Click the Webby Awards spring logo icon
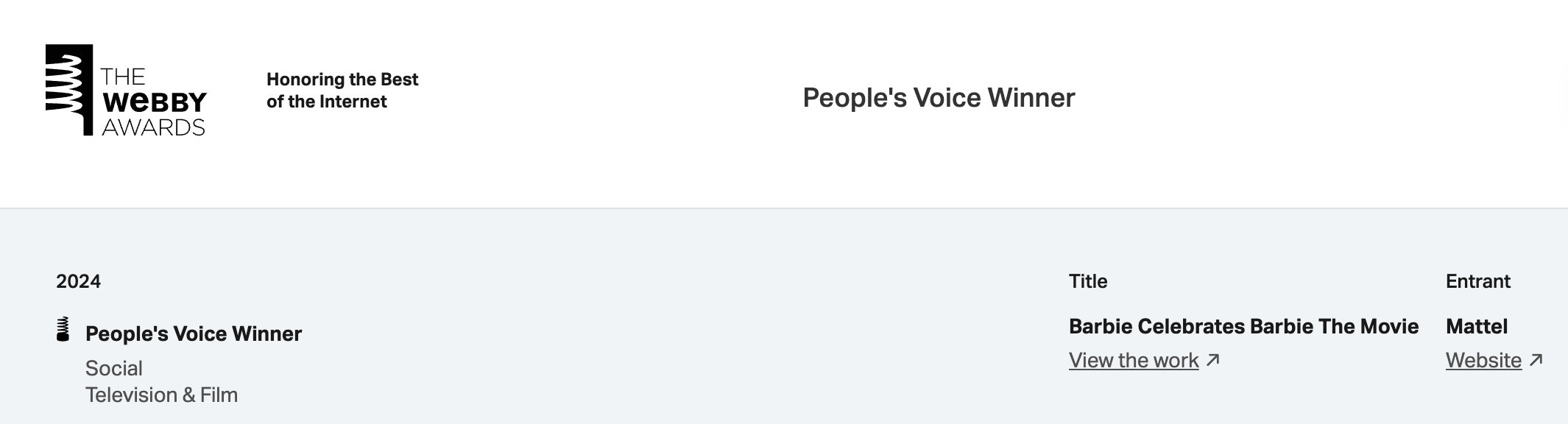This screenshot has width=1568, height=424. pyautogui.click(x=68, y=90)
